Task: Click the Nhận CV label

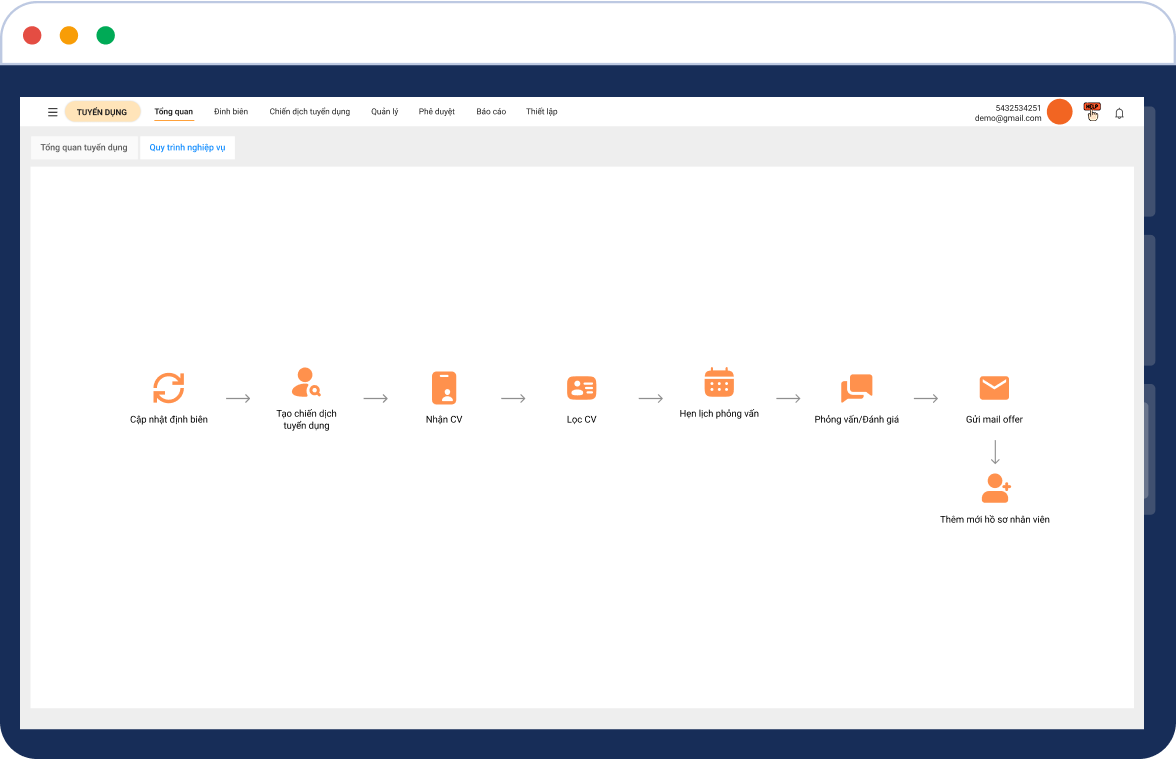Action: [x=444, y=420]
